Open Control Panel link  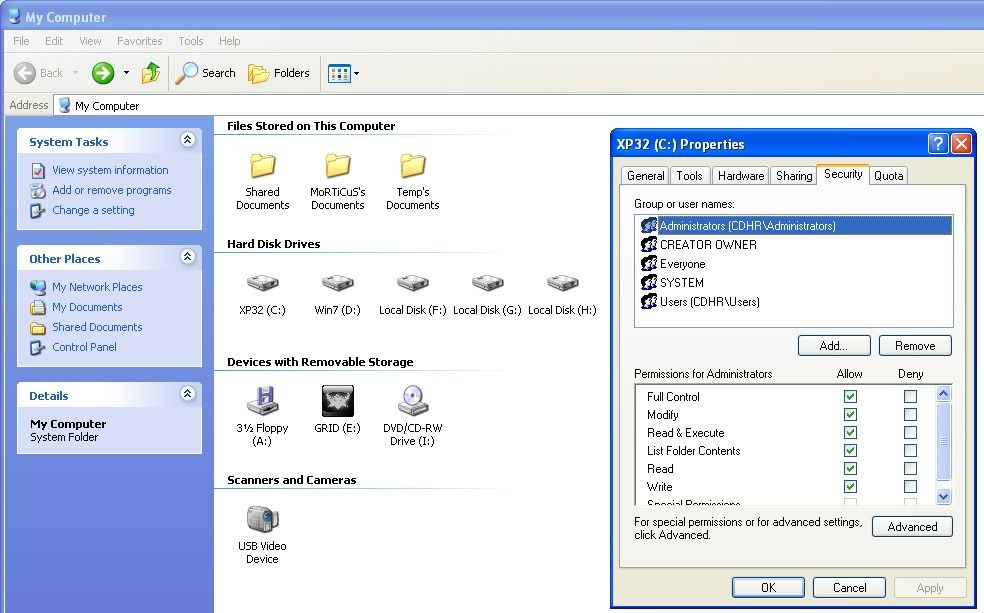tap(84, 347)
